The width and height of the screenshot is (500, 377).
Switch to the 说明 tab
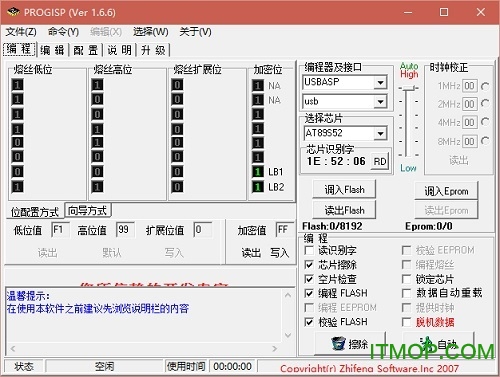click(x=120, y=50)
